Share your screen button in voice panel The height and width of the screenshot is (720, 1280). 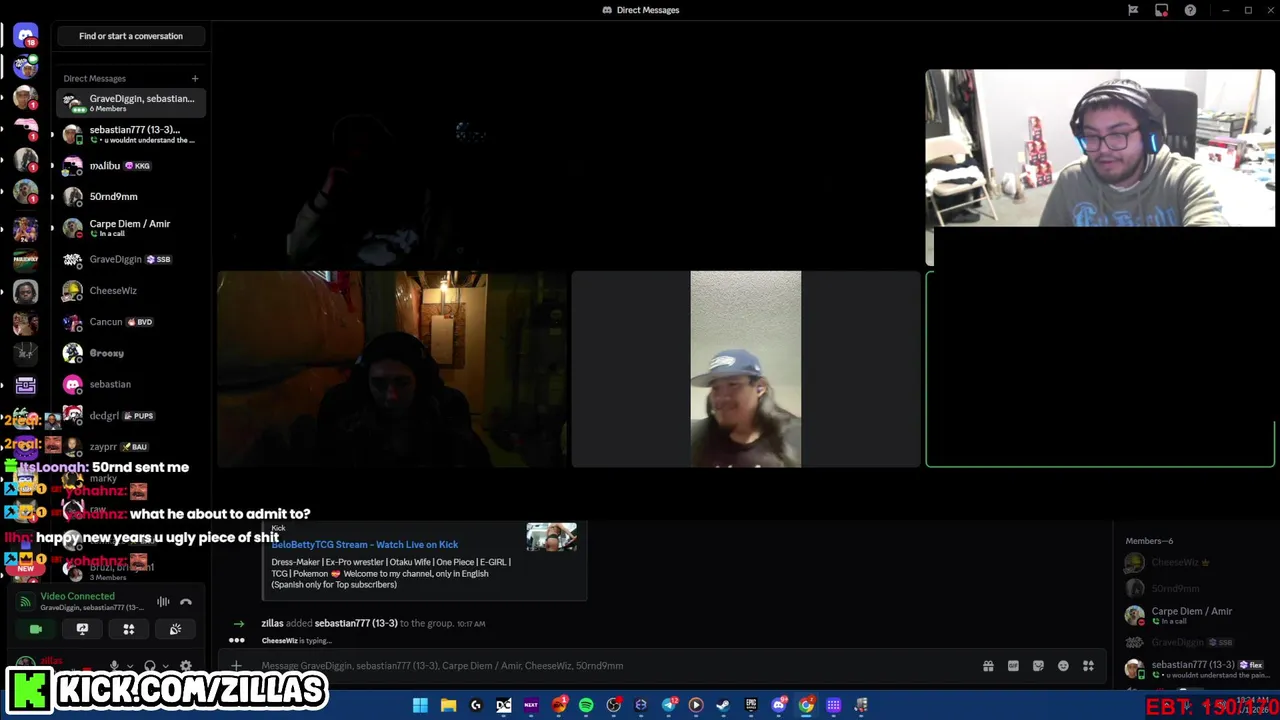pyautogui.click(x=82, y=629)
